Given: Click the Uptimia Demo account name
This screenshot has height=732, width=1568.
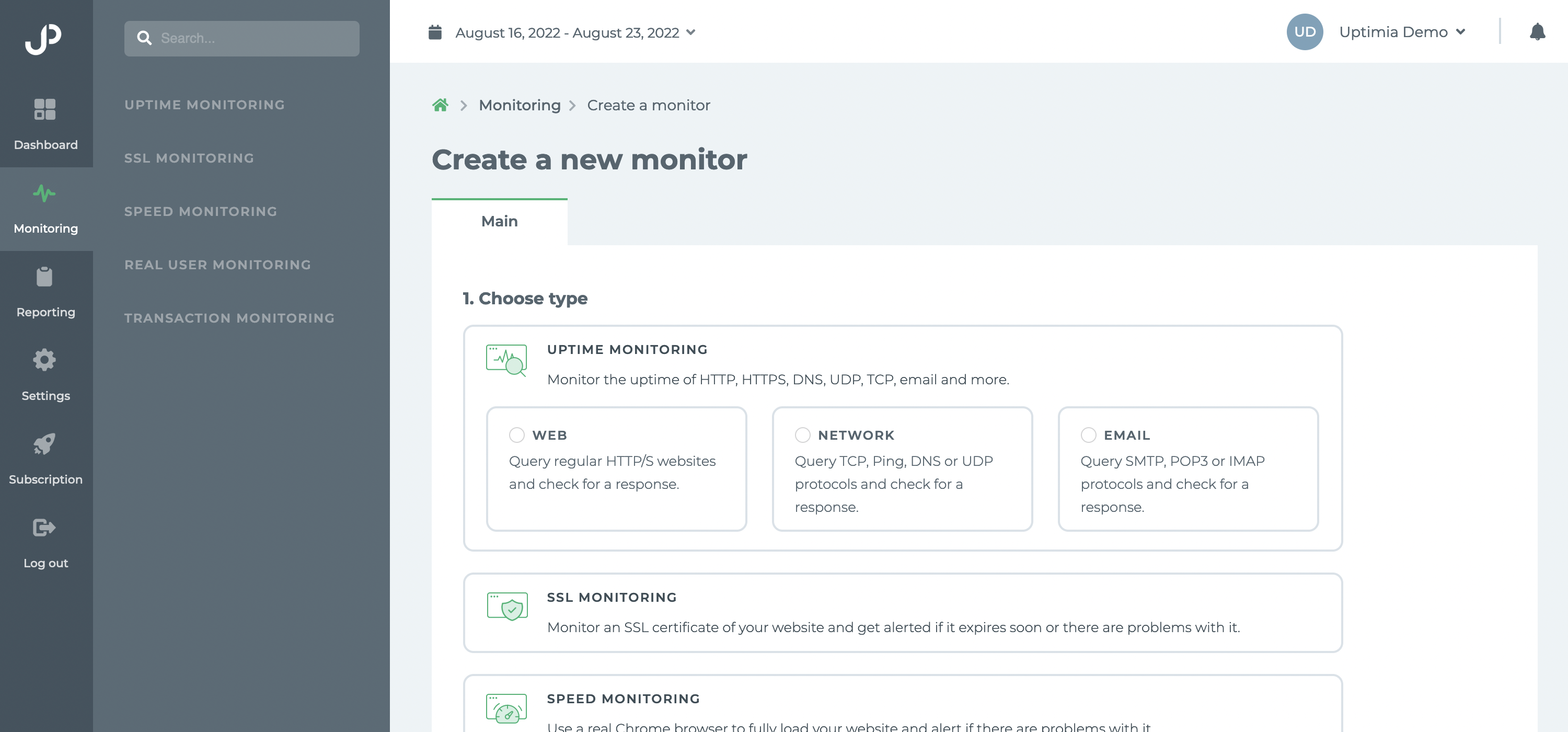Looking at the screenshot, I should [x=1393, y=32].
